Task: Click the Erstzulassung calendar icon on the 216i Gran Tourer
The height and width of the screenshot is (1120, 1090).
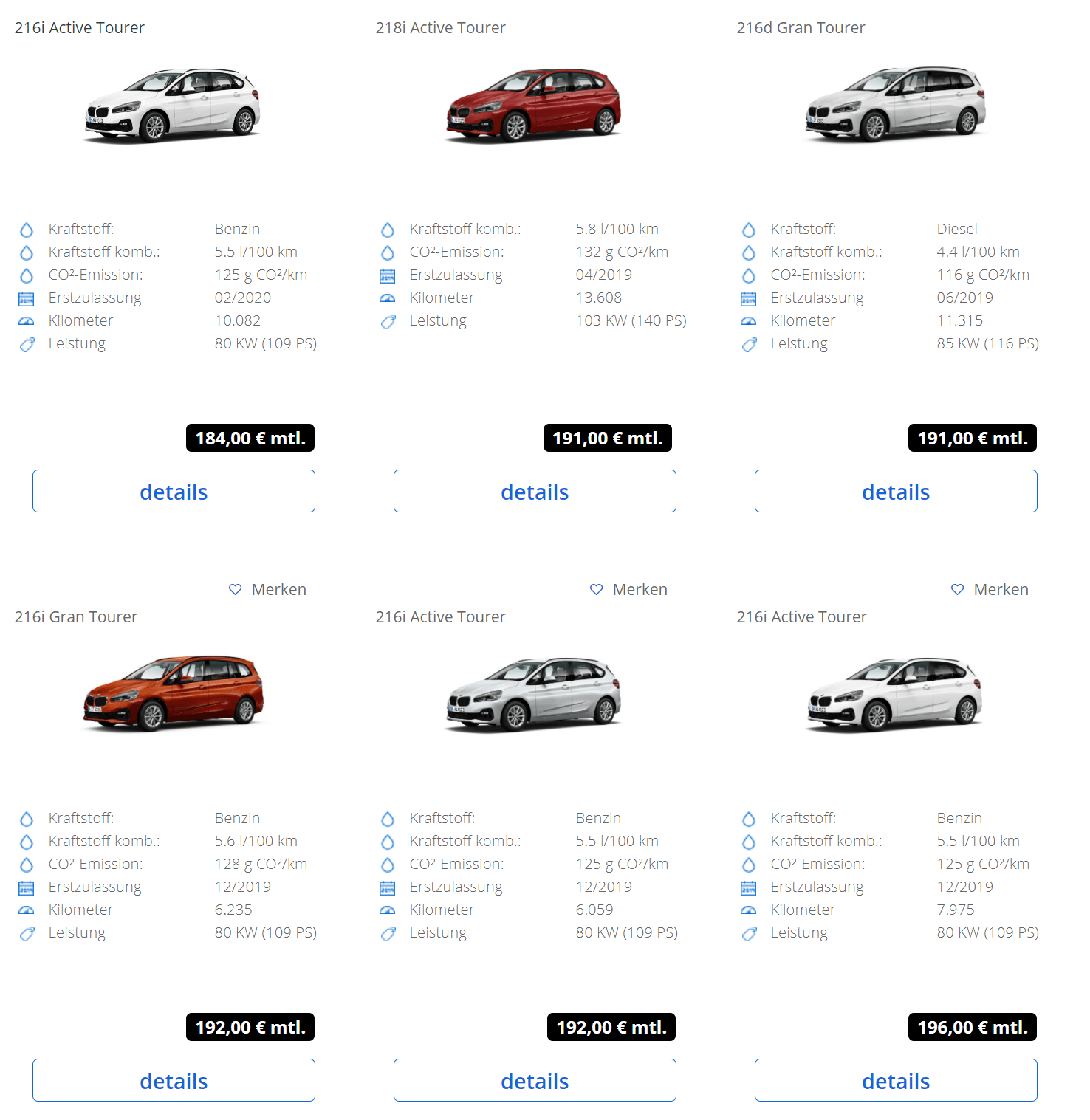Action: pyautogui.click(x=27, y=887)
